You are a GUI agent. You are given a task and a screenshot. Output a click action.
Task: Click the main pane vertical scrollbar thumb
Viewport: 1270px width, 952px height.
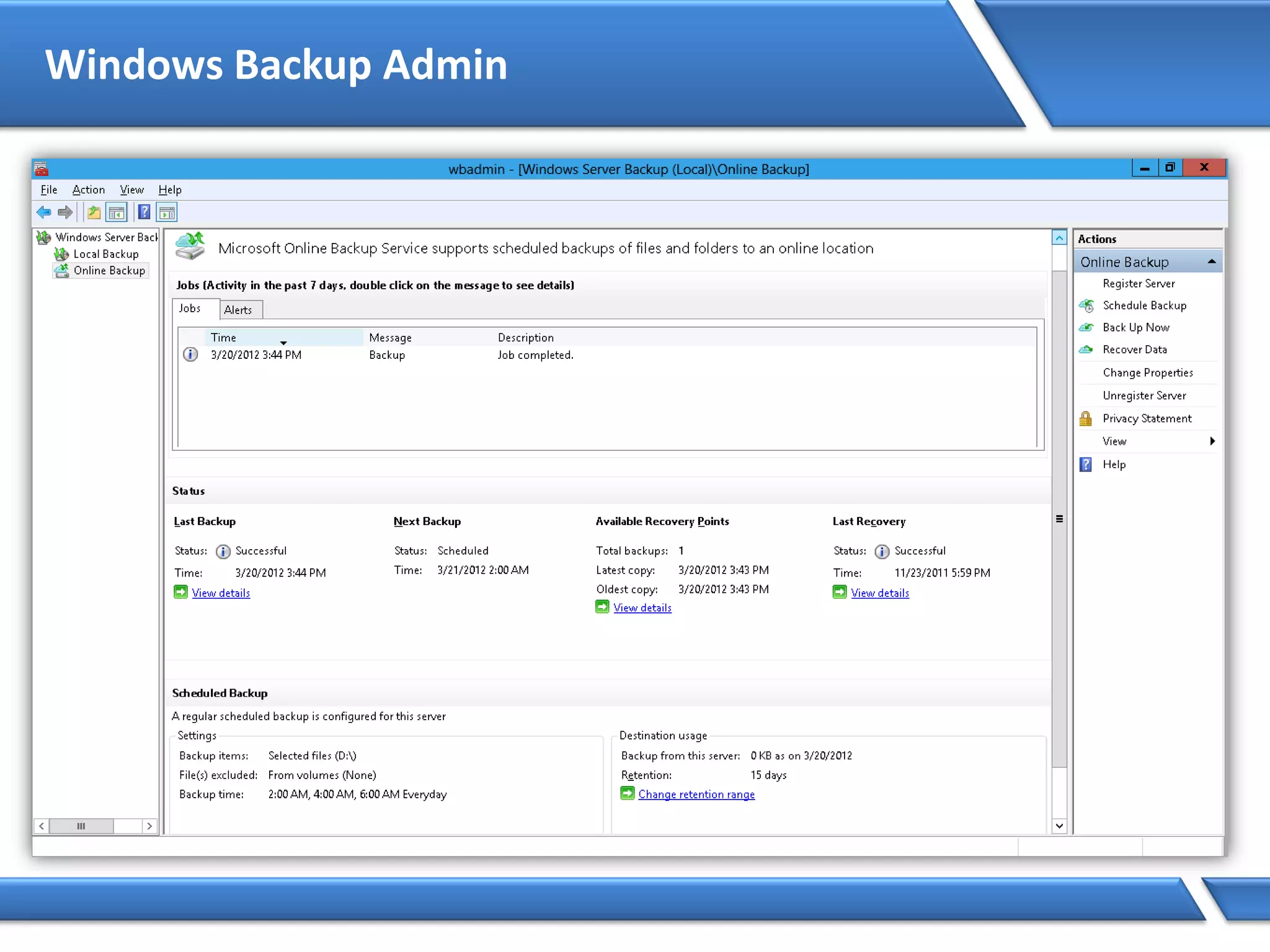(x=1059, y=519)
